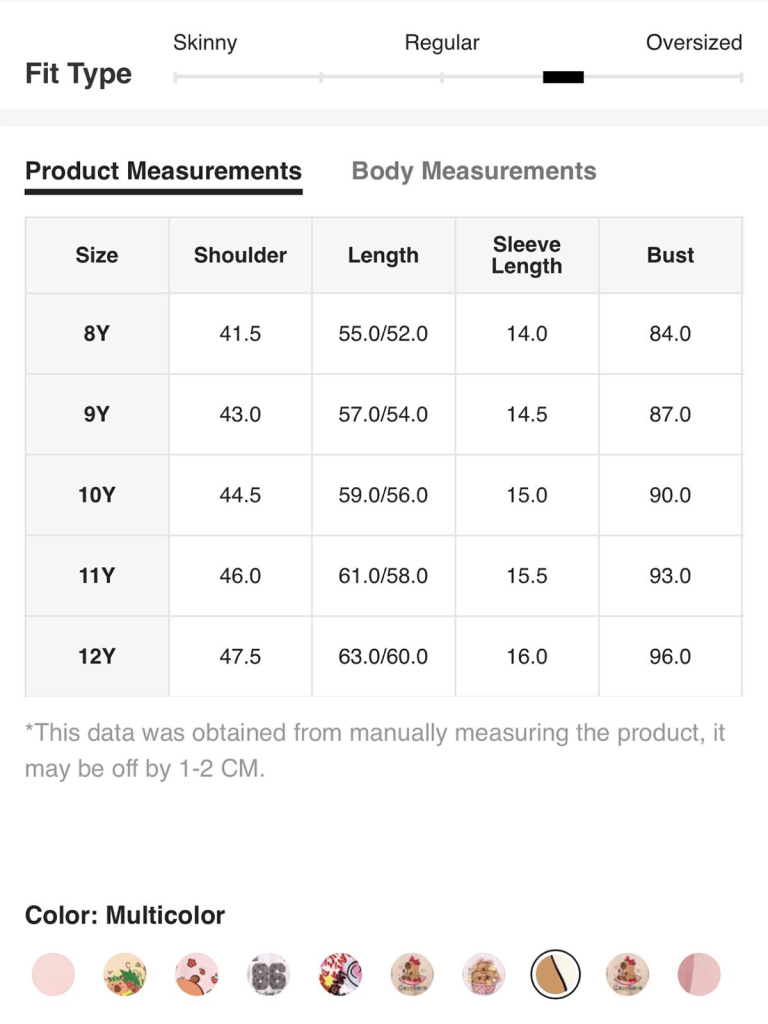Viewport: 768px width, 1024px height.
Task: Choose the red comic graphic print swatch
Action: point(340,974)
